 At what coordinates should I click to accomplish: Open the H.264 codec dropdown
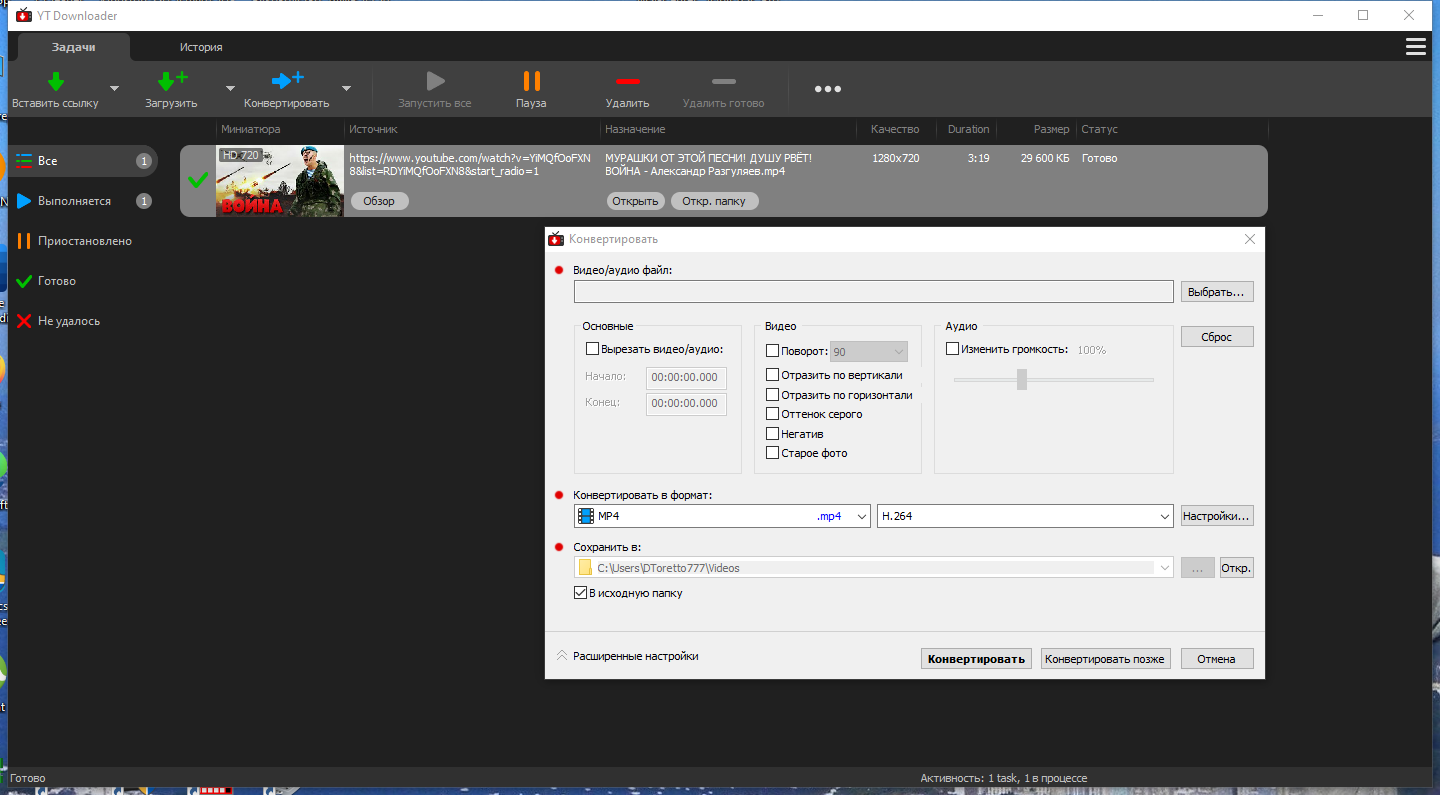tap(1025, 516)
